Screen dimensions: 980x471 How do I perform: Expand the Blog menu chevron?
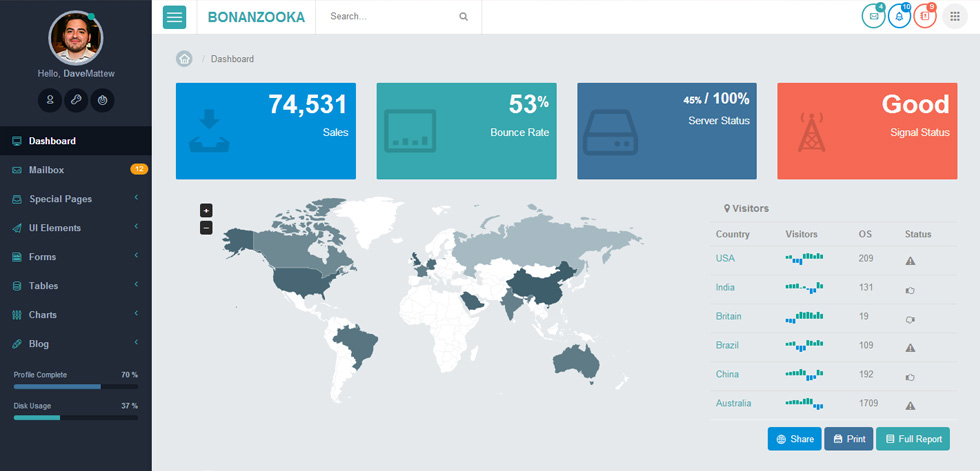(136, 342)
